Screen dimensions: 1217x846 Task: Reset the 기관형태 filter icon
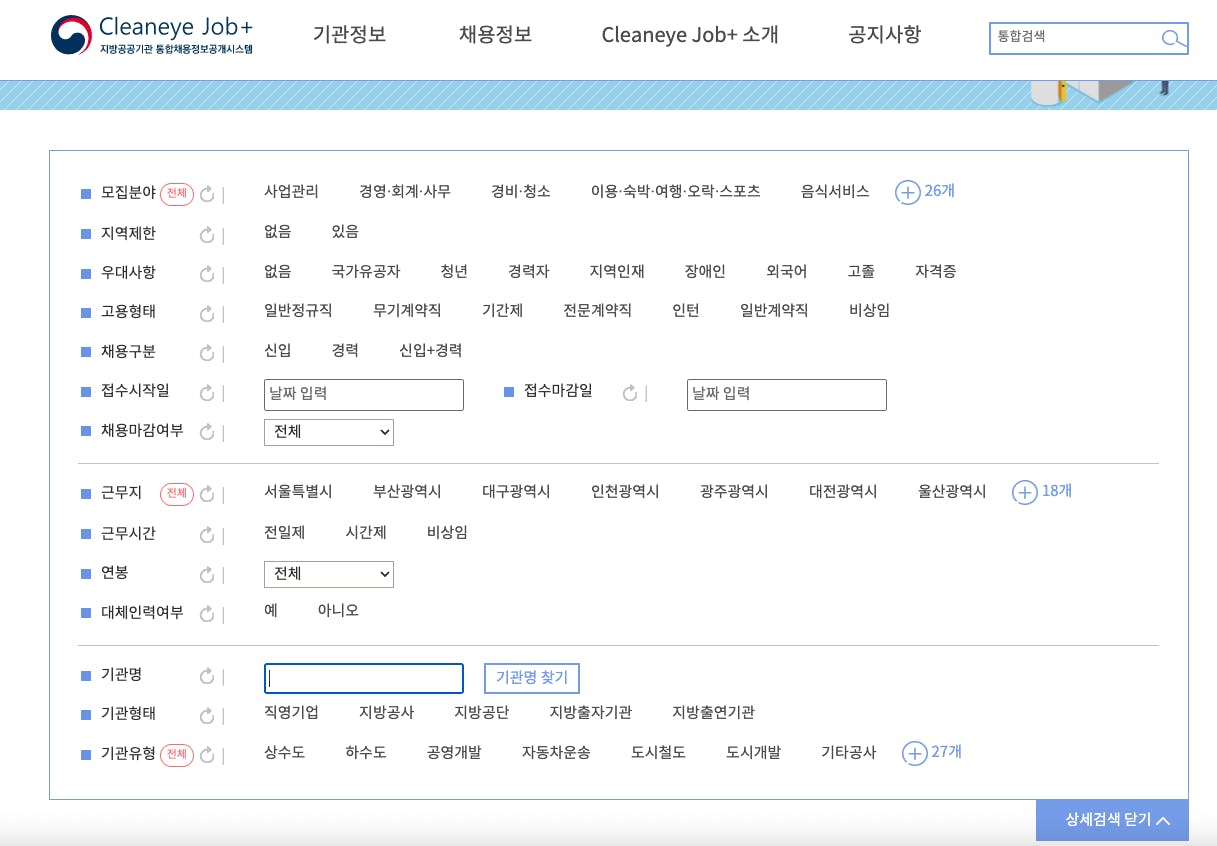pos(207,716)
